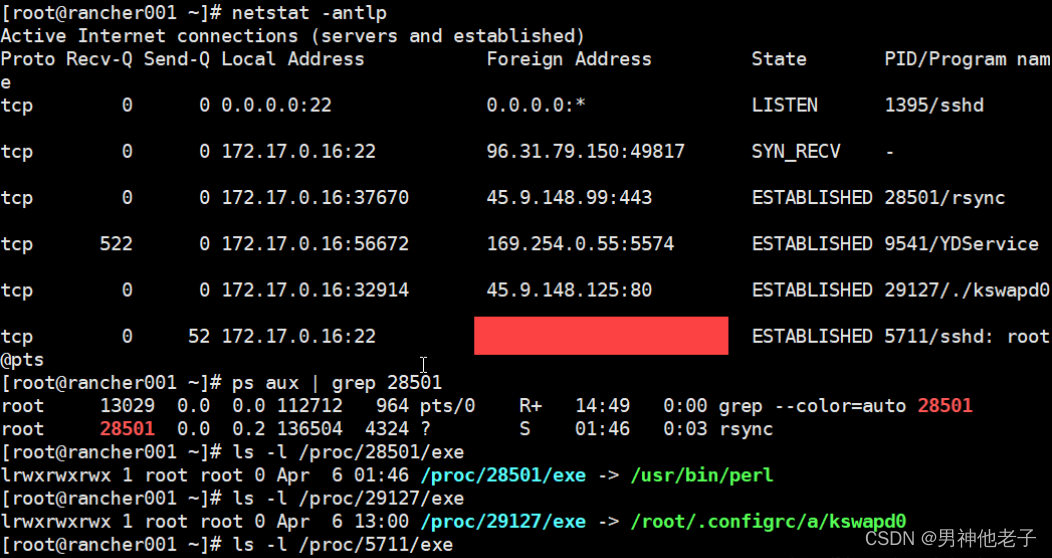
Task: Click the '5711/sshd: root' program entry
Action: [967, 337]
